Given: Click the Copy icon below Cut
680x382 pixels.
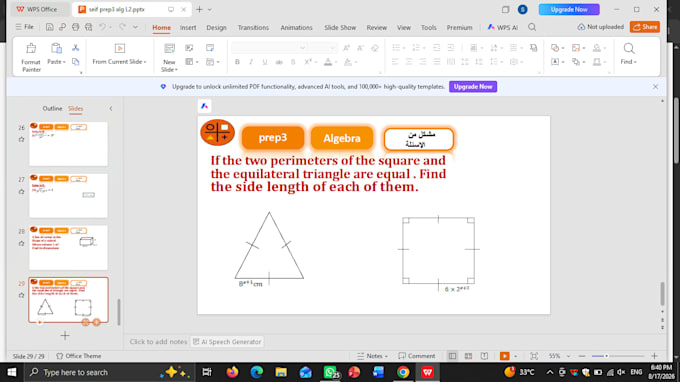Looking at the screenshot, I should click(x=75, y=62).
